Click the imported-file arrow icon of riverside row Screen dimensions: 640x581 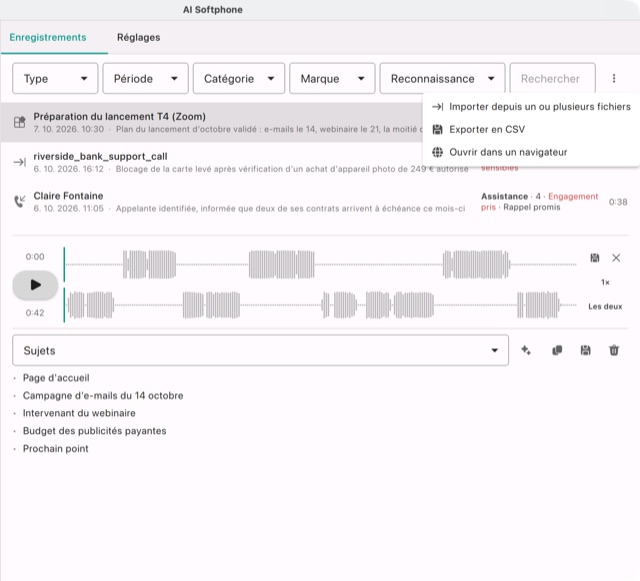coord(19,162)
